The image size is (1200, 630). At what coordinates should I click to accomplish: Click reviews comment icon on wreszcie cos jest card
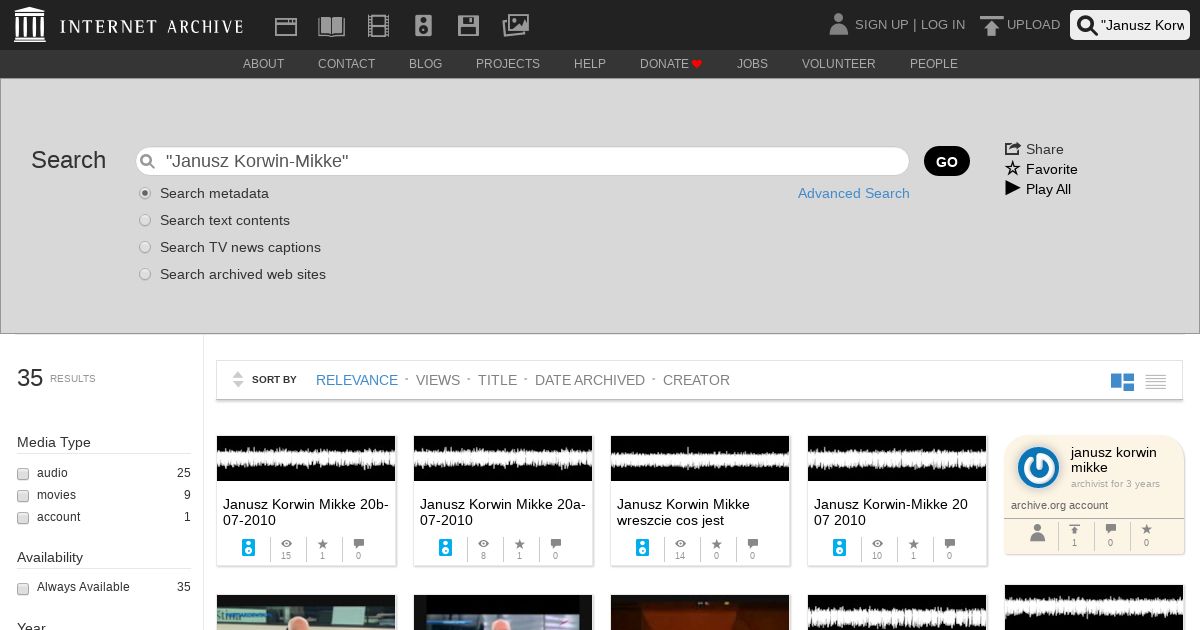752,544
